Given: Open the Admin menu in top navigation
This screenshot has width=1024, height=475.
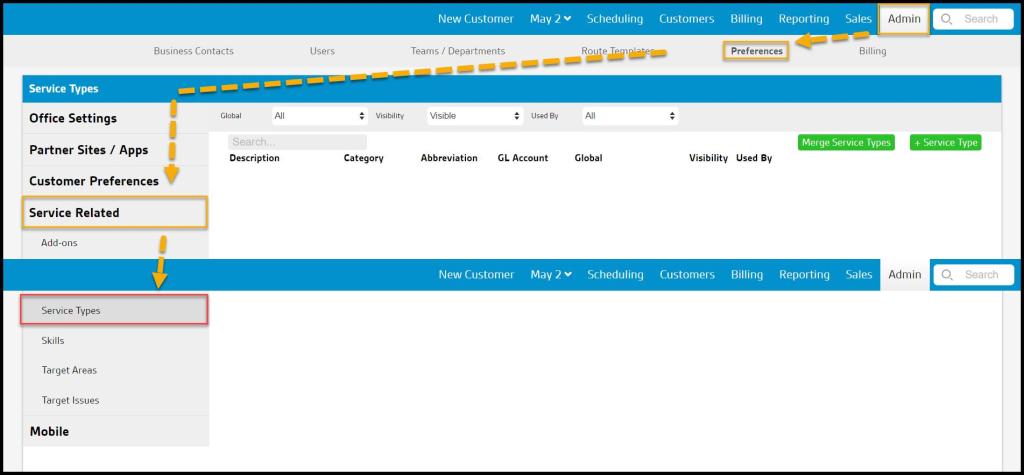Looking at the screenshot, I should (x=903, y=19).
